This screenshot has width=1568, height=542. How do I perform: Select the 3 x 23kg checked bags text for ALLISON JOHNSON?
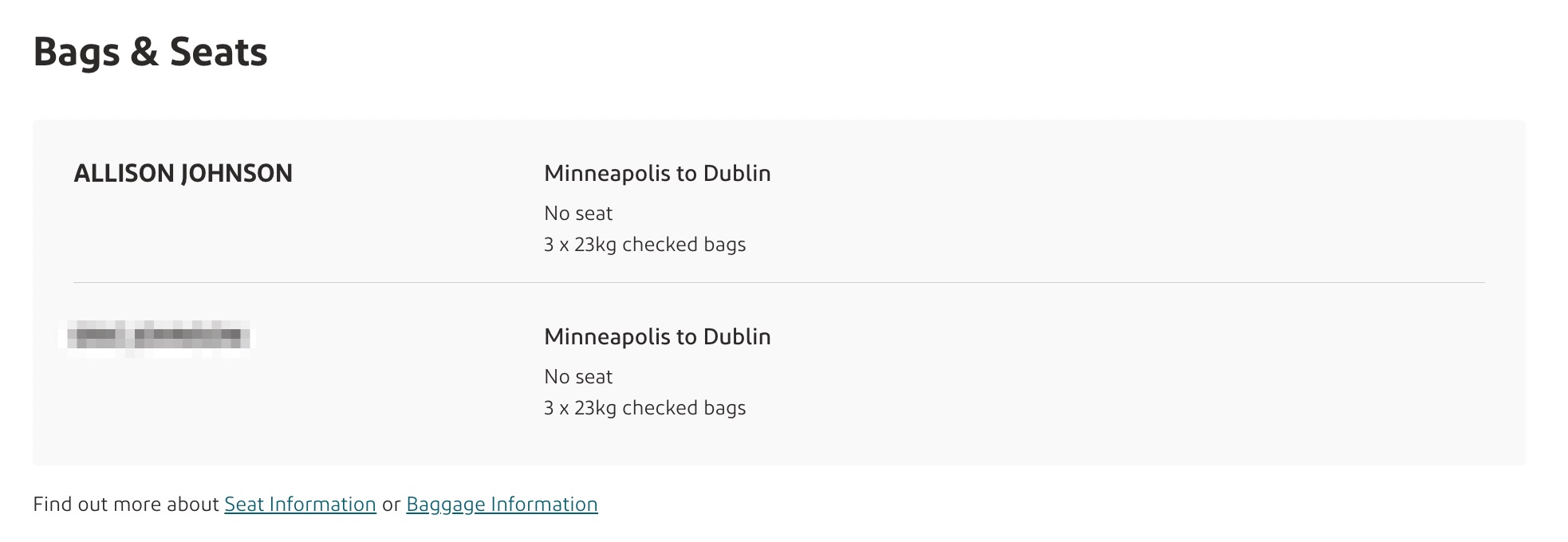click(x=644, y=245)
